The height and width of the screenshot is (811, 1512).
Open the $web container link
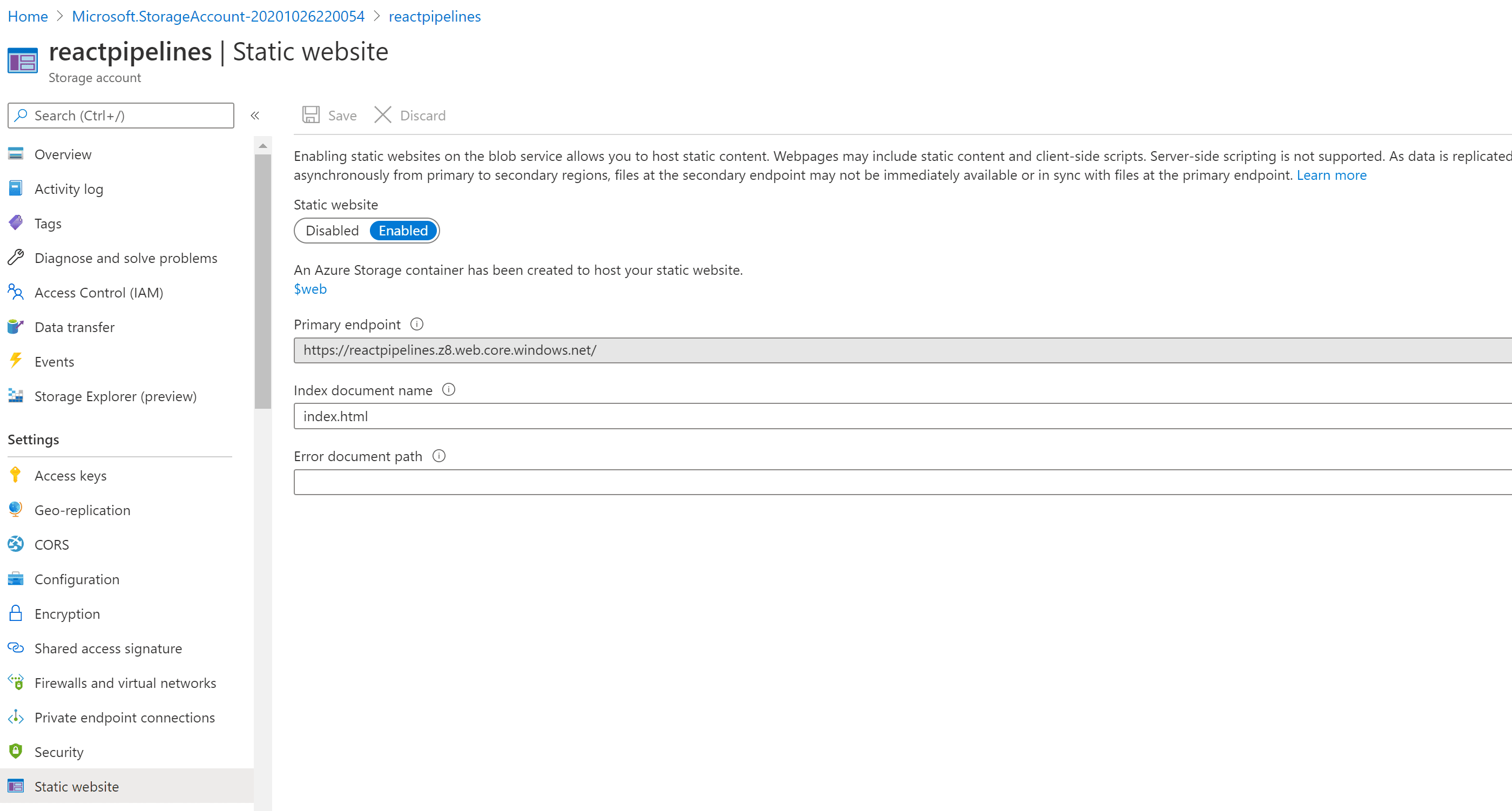point(310,289)
